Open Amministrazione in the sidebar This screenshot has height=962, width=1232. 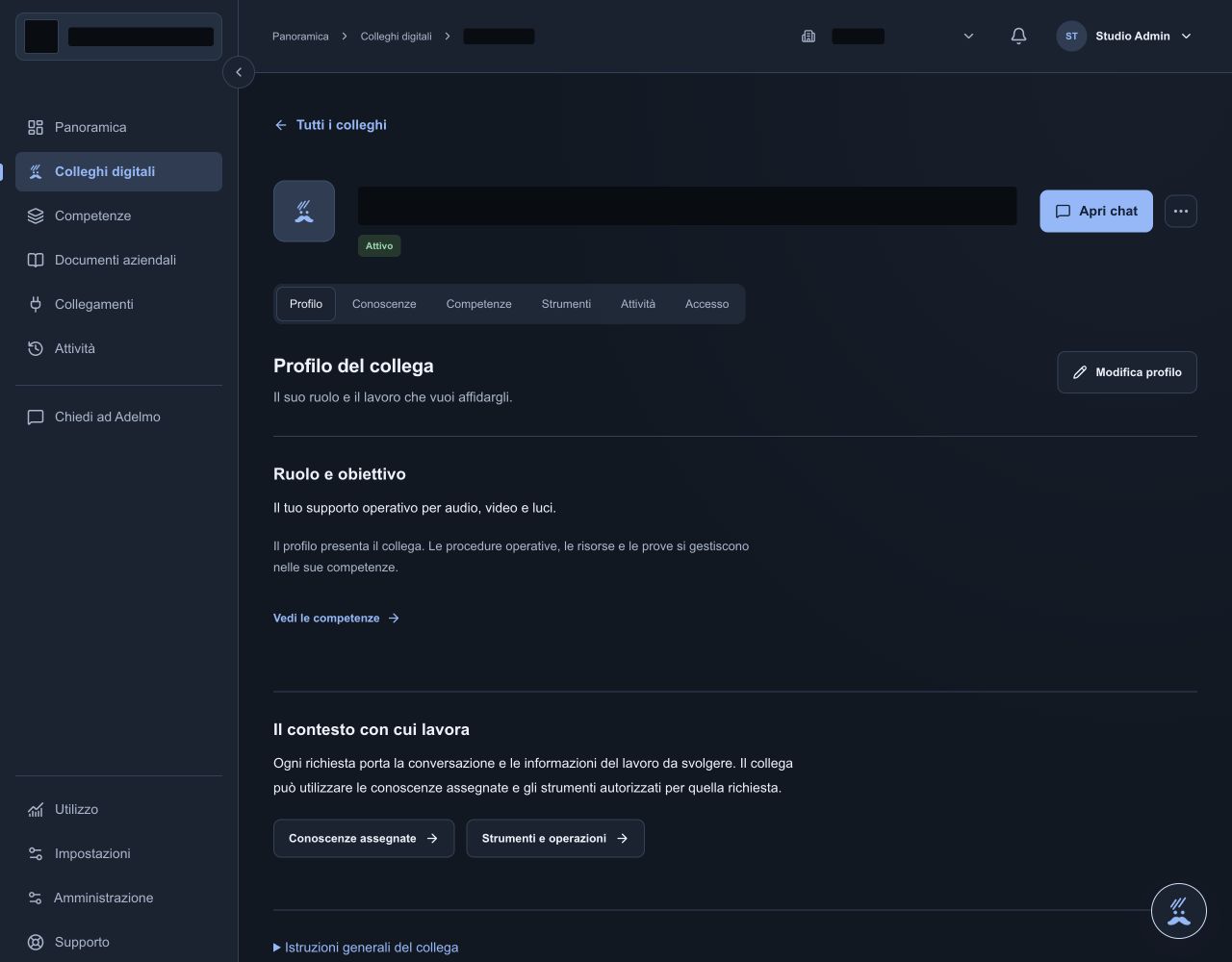pyautogui.click(x=118, y=898)
